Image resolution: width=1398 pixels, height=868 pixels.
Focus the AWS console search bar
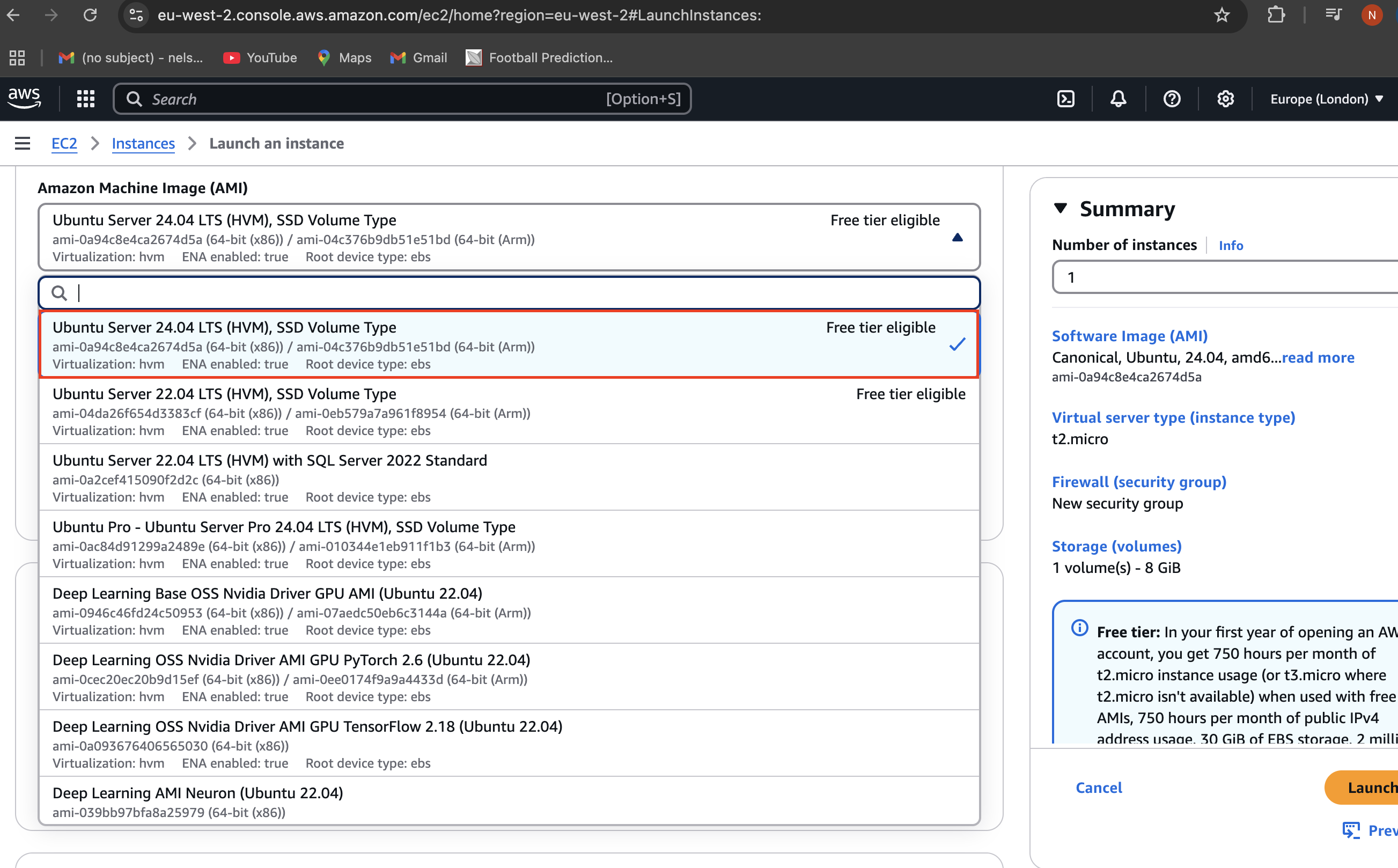tap(402, 99)
